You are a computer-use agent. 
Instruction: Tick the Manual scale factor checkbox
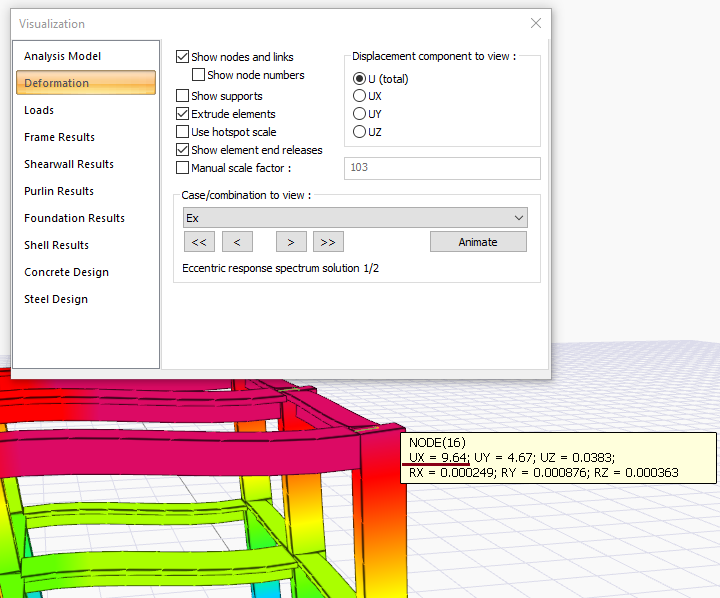183,168
